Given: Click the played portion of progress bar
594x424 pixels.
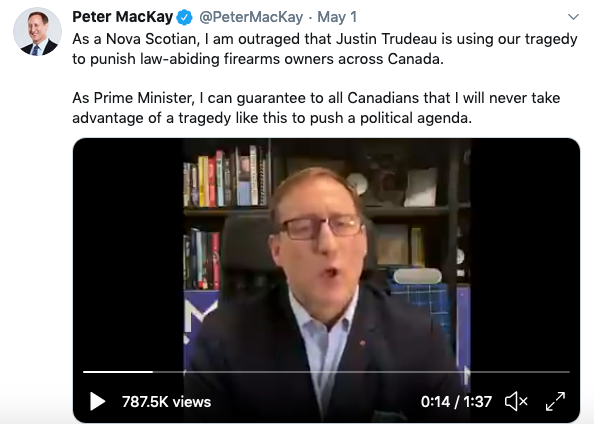Looking at the screenshot, I should pos(118,372).
